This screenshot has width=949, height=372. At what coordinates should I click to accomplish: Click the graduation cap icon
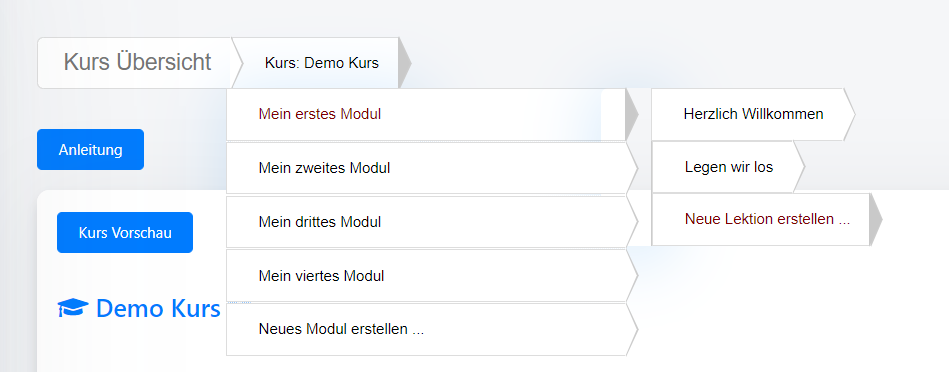[x=73, y=308]
